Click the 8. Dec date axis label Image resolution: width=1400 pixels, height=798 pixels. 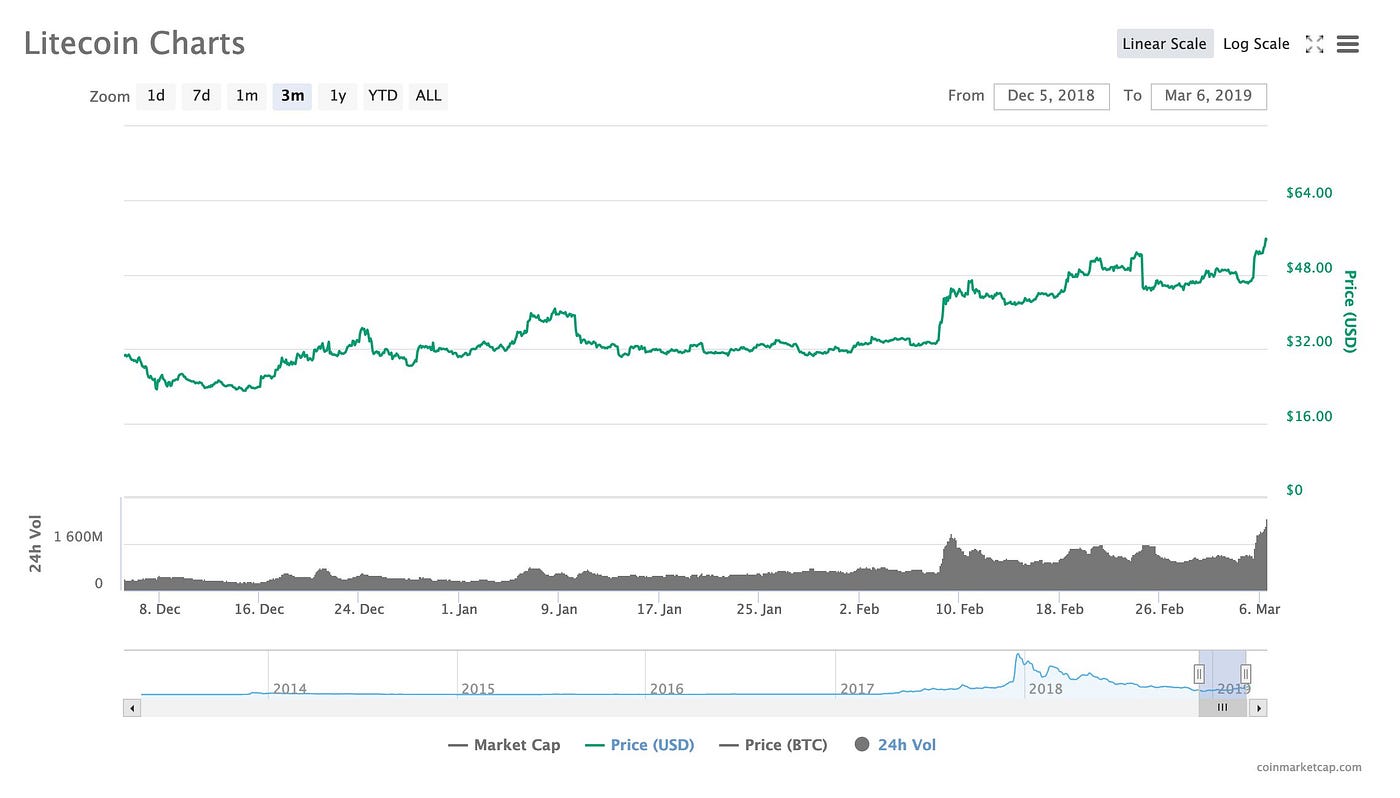point(159,609)
